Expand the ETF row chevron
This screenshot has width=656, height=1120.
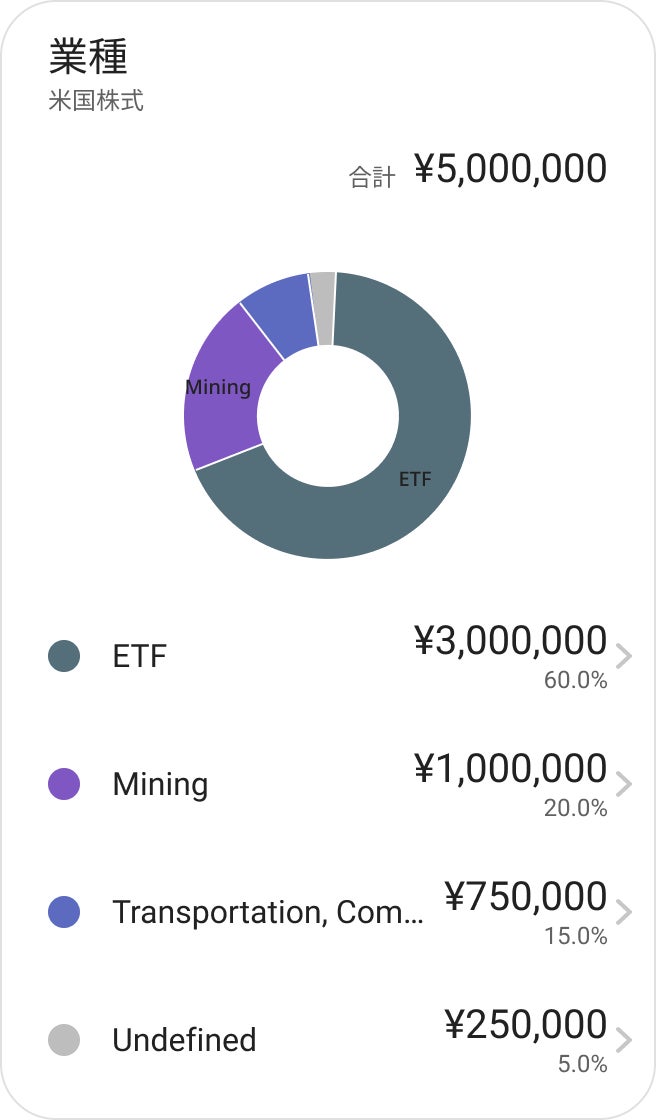[x=624, y=656]
